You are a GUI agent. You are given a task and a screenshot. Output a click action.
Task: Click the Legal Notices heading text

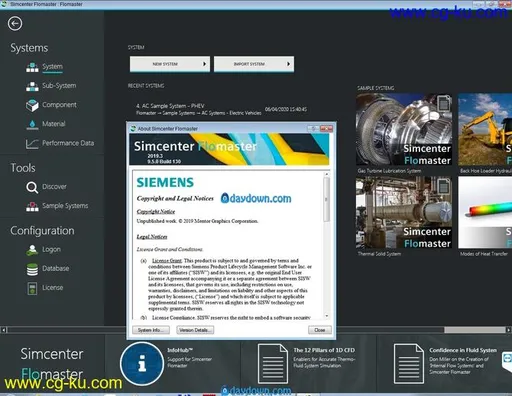(x=152, y=237)
